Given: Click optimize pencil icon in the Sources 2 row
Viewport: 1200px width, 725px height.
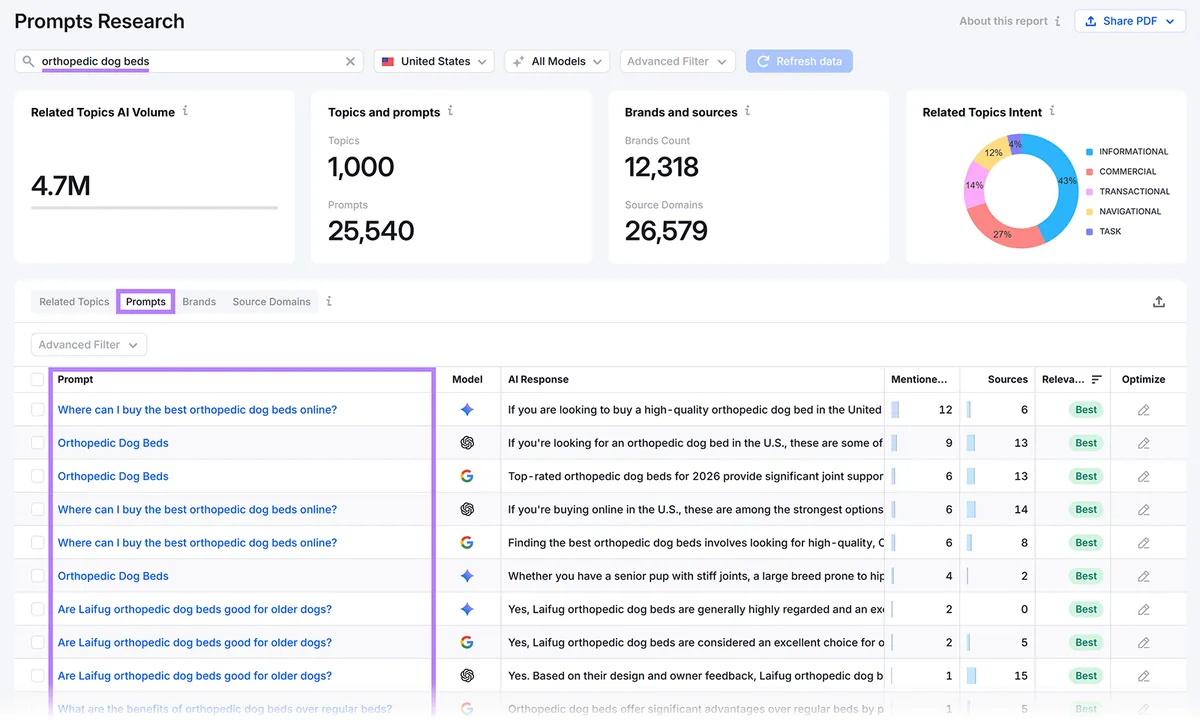Looking at the screenshot, I should coord(1144,576).
